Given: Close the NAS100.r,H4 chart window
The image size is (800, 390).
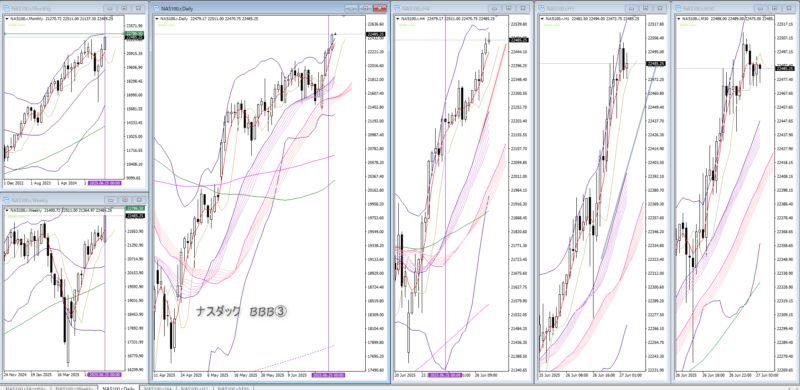Looking at the screenshot, I should (522, 8).
